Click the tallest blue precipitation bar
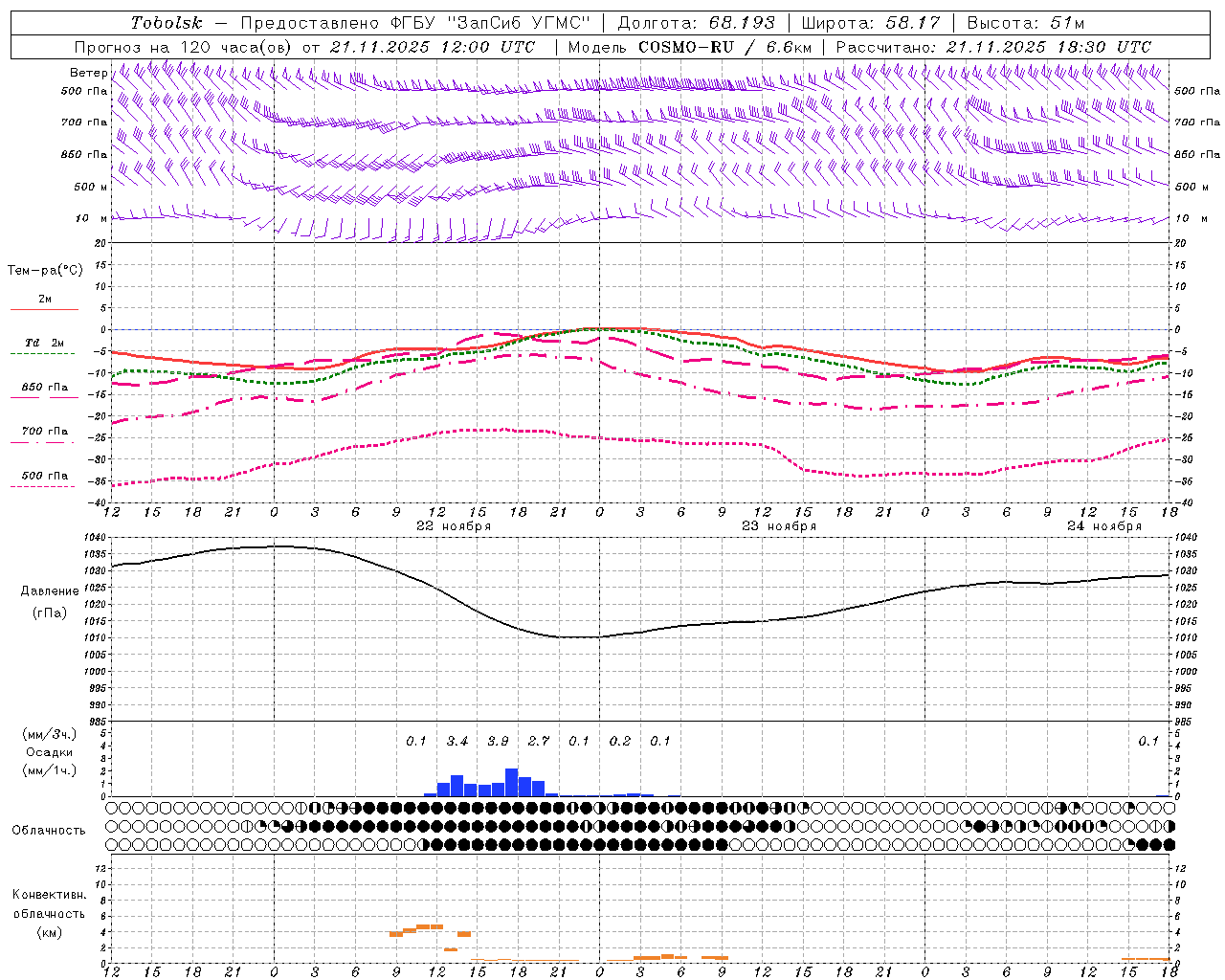The height and width of the screenshot is (980, 1225). pyautogui.click(x=512, y=783)
